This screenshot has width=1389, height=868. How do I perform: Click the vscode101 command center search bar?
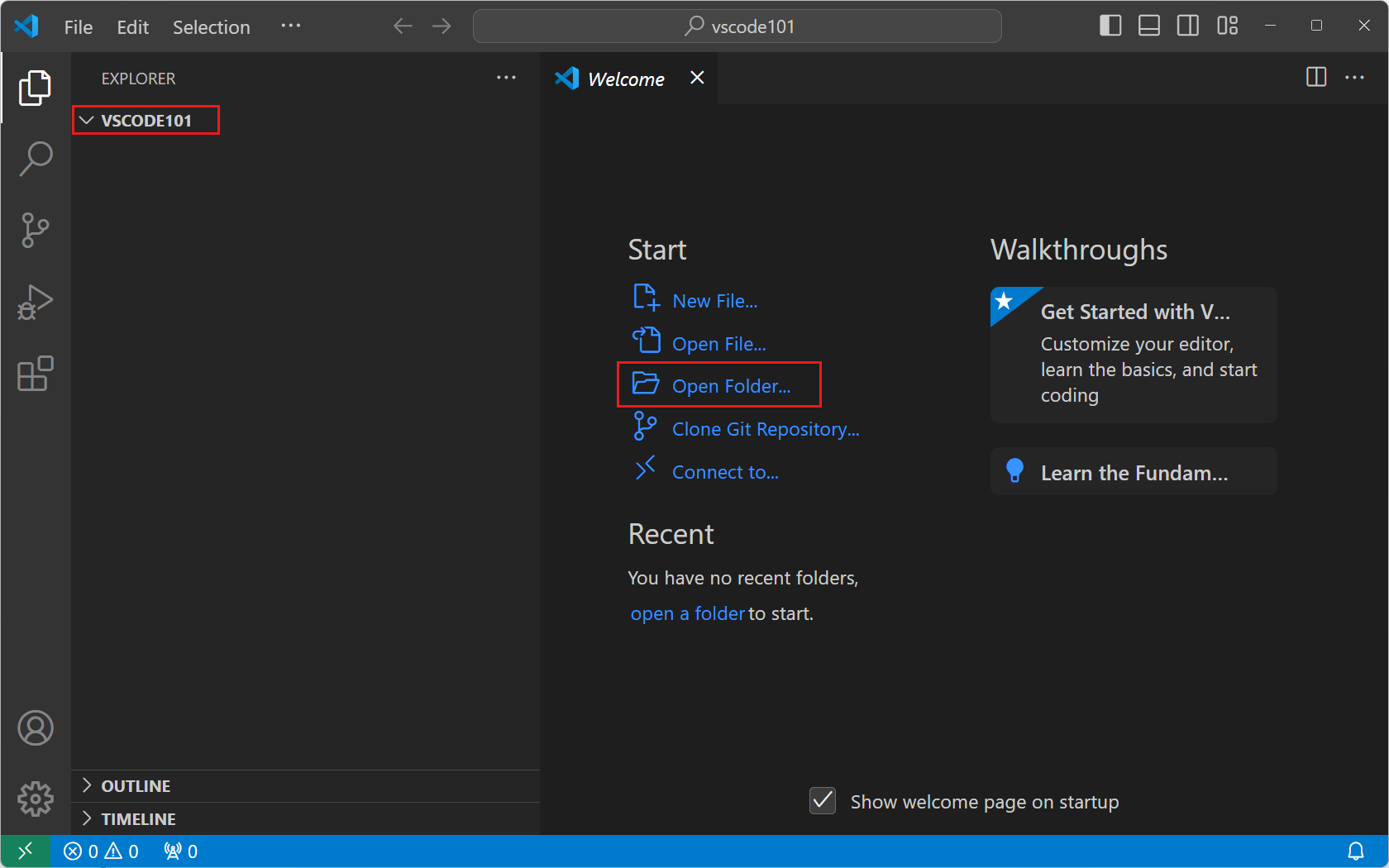(737, 26)
